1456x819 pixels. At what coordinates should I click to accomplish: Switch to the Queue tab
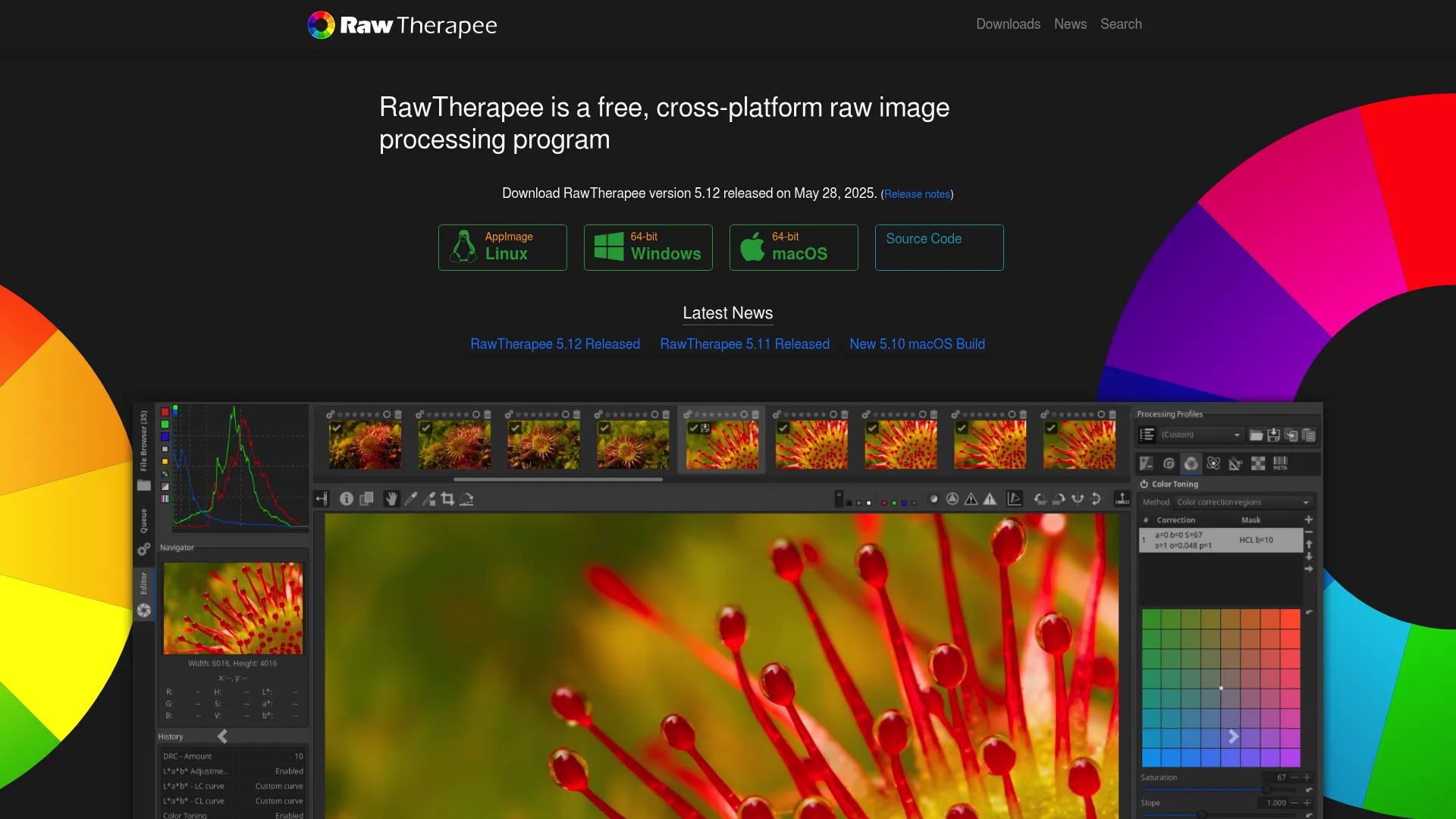tap(143, 532)
